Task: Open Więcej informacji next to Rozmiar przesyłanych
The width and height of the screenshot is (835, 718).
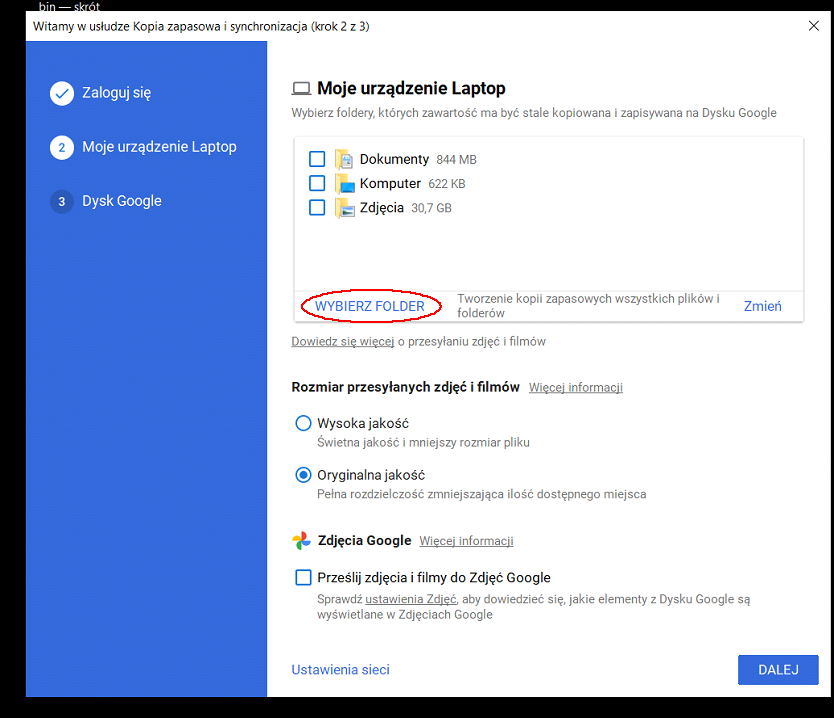Action: [576, 387]
